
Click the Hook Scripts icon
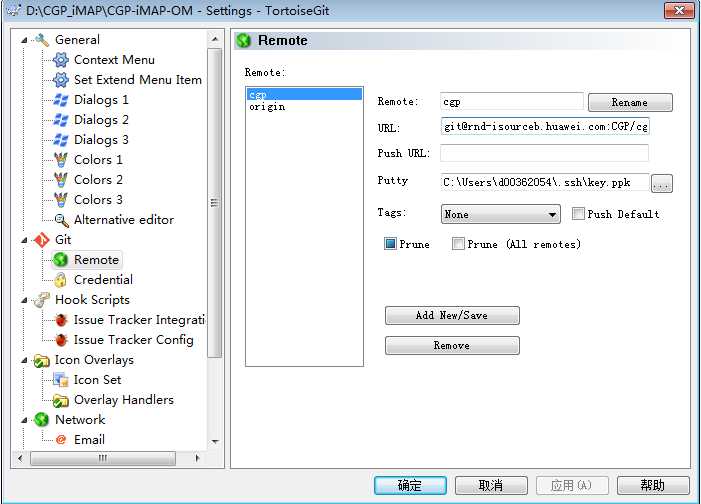coord(42,300)
